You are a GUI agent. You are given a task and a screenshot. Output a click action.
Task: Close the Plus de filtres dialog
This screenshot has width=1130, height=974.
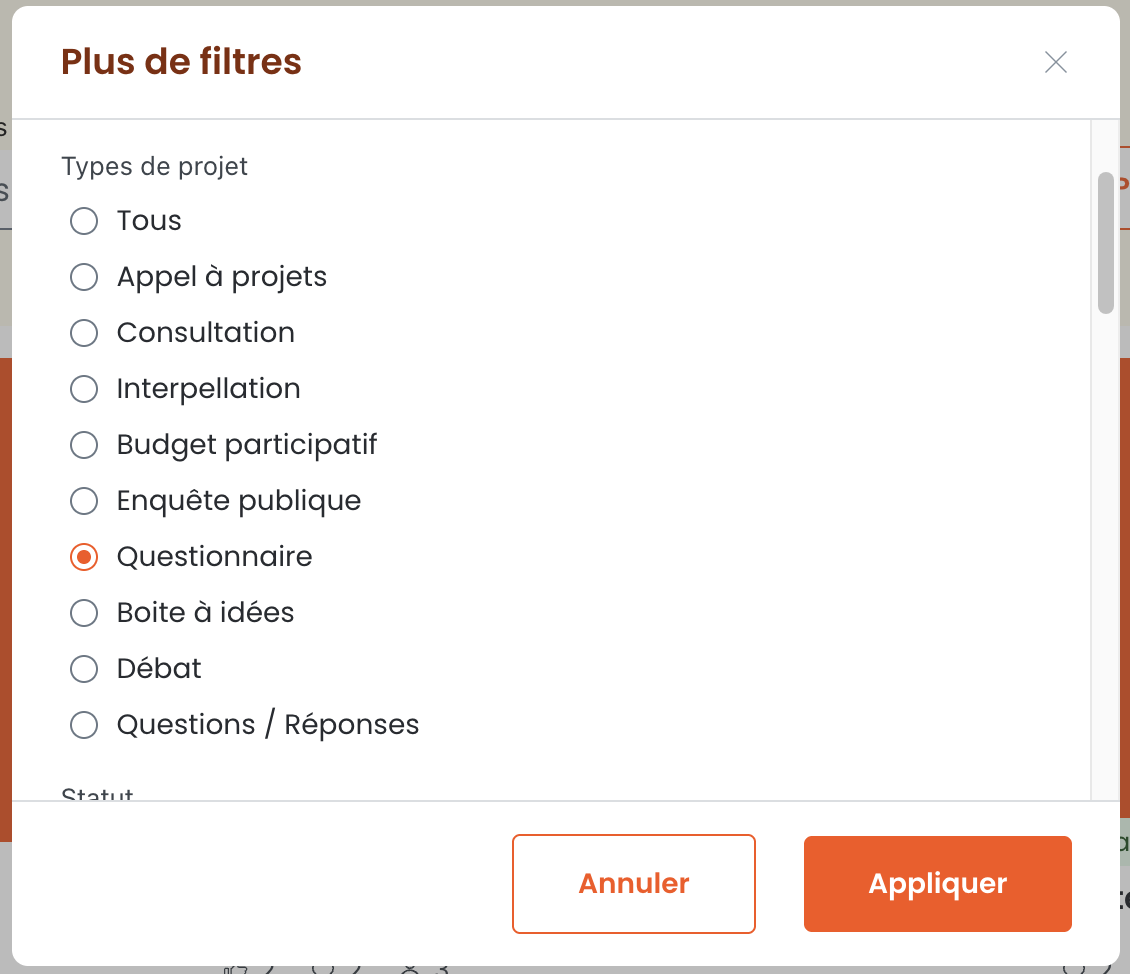tap(1055, 63)
